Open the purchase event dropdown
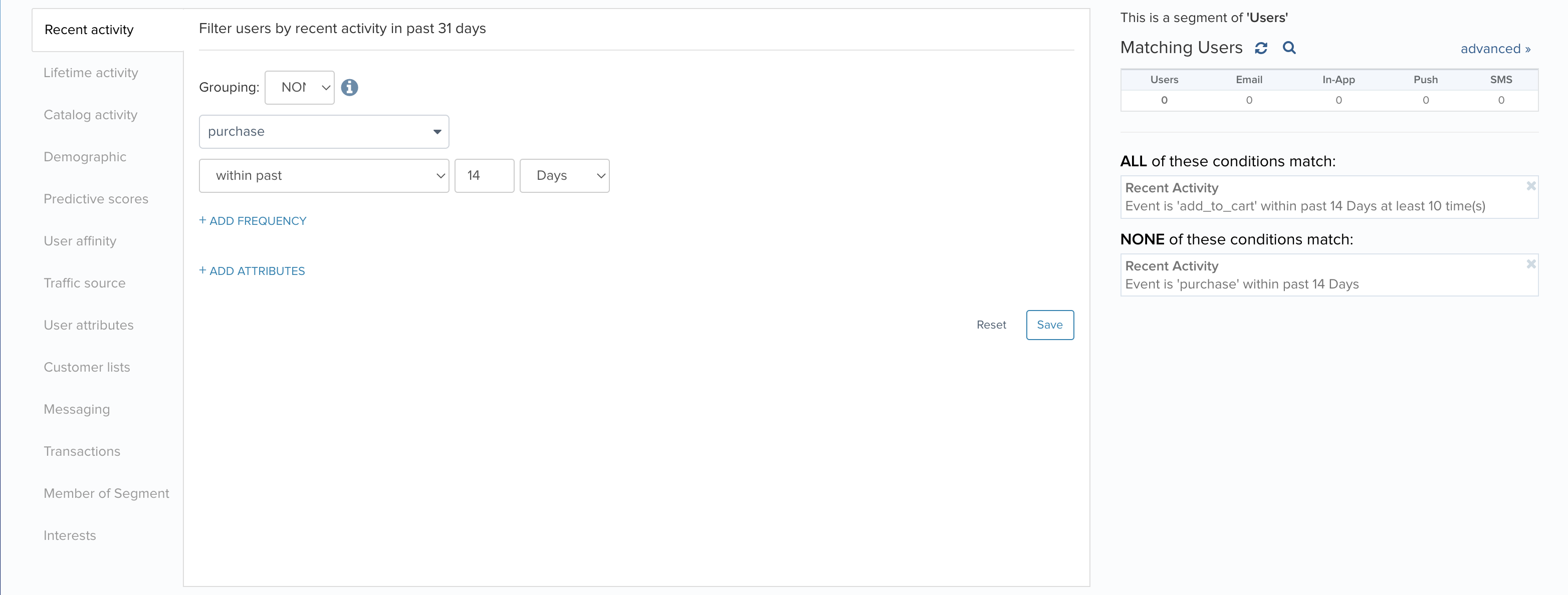1568x595 pixels. point(324,131)
